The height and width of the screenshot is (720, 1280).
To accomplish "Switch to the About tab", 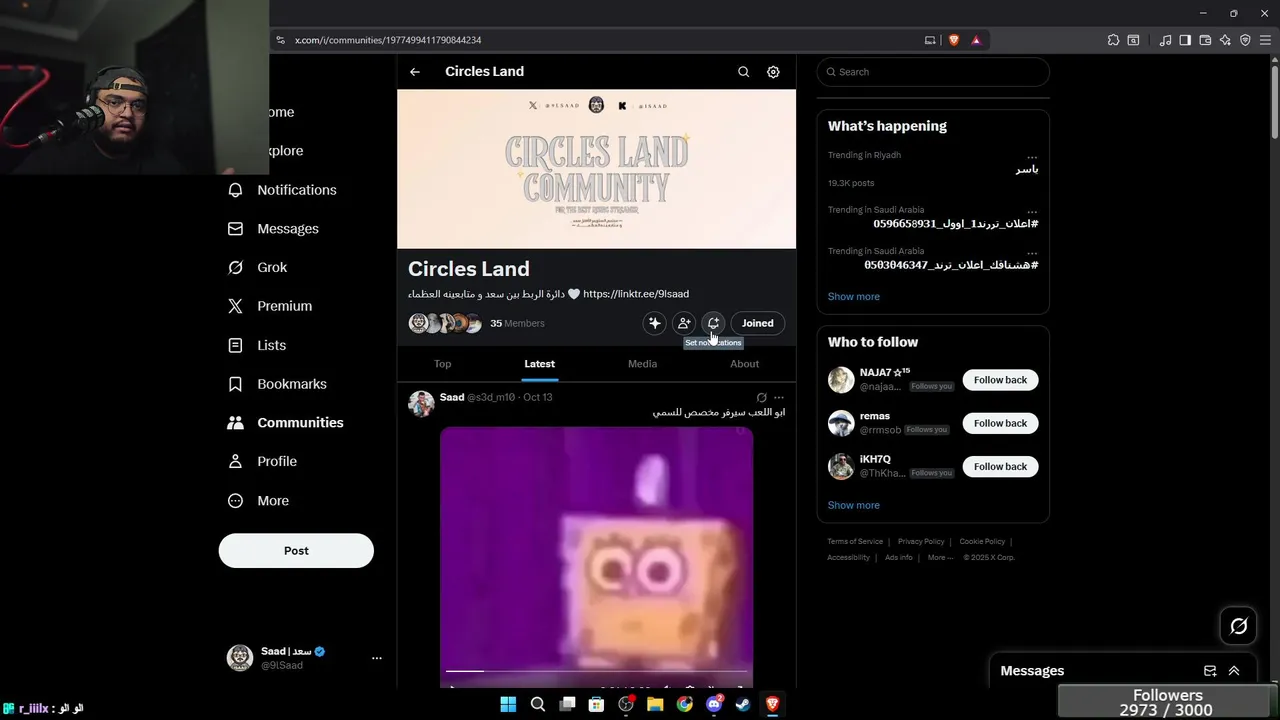I will (744, 364).
